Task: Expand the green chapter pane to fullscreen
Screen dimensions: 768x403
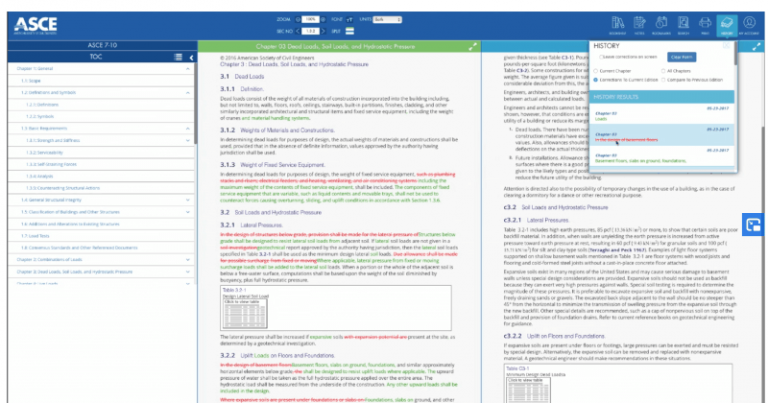Action: click(473, 47)
